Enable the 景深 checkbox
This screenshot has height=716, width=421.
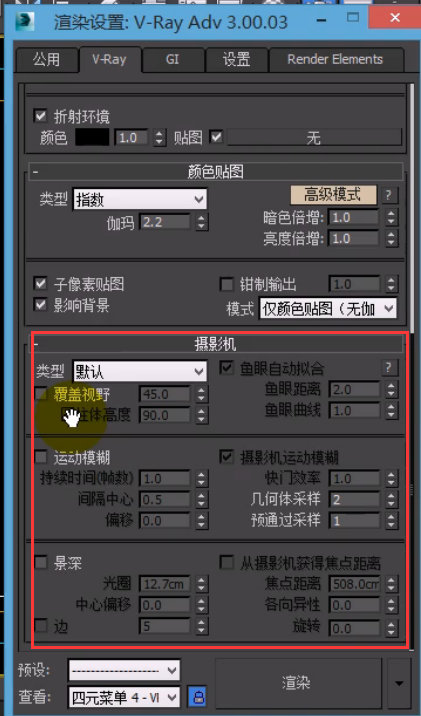click(x=41, y=563)
